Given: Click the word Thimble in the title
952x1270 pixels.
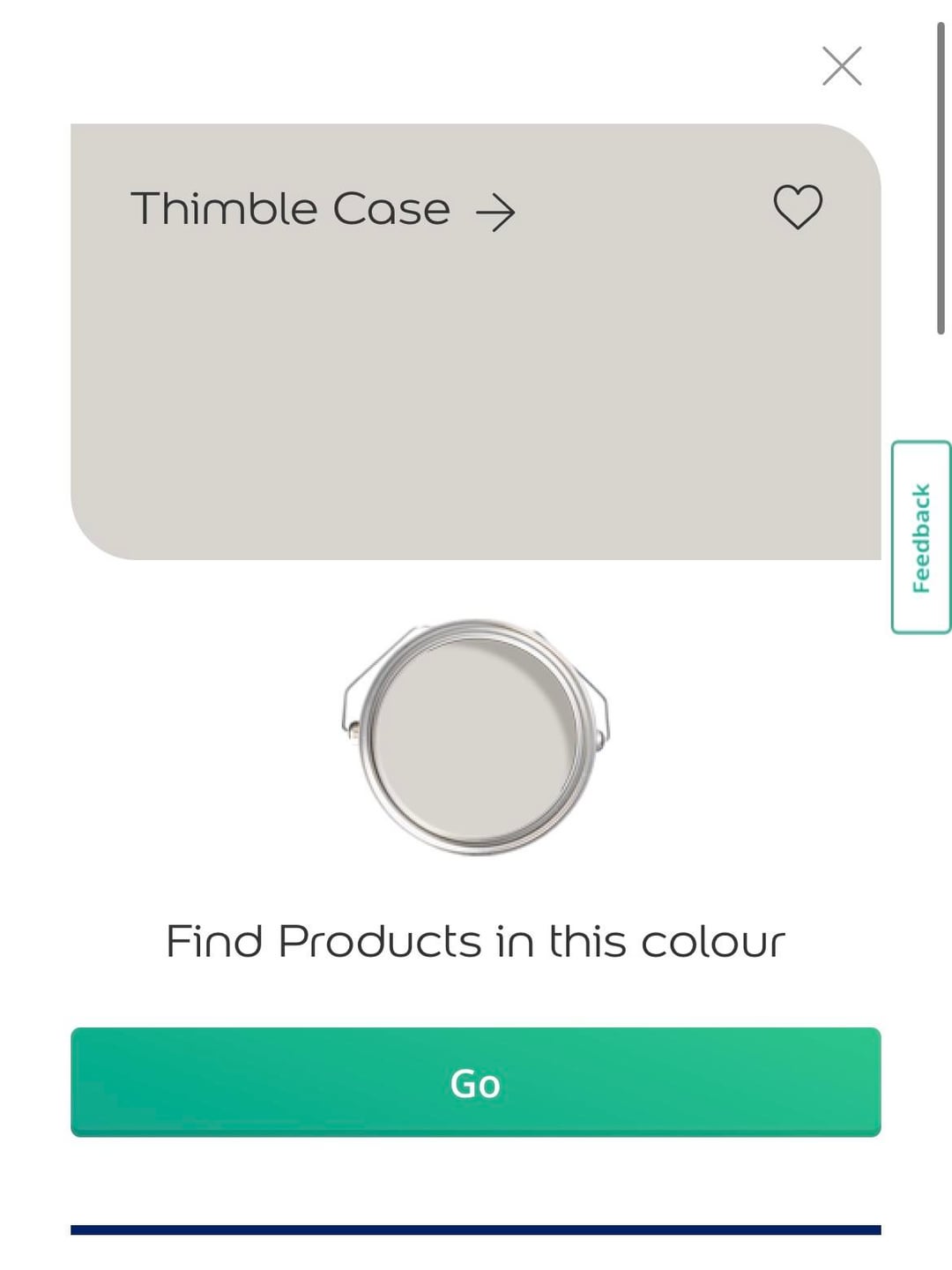Looking at the screenshot, I should (224, 209).
